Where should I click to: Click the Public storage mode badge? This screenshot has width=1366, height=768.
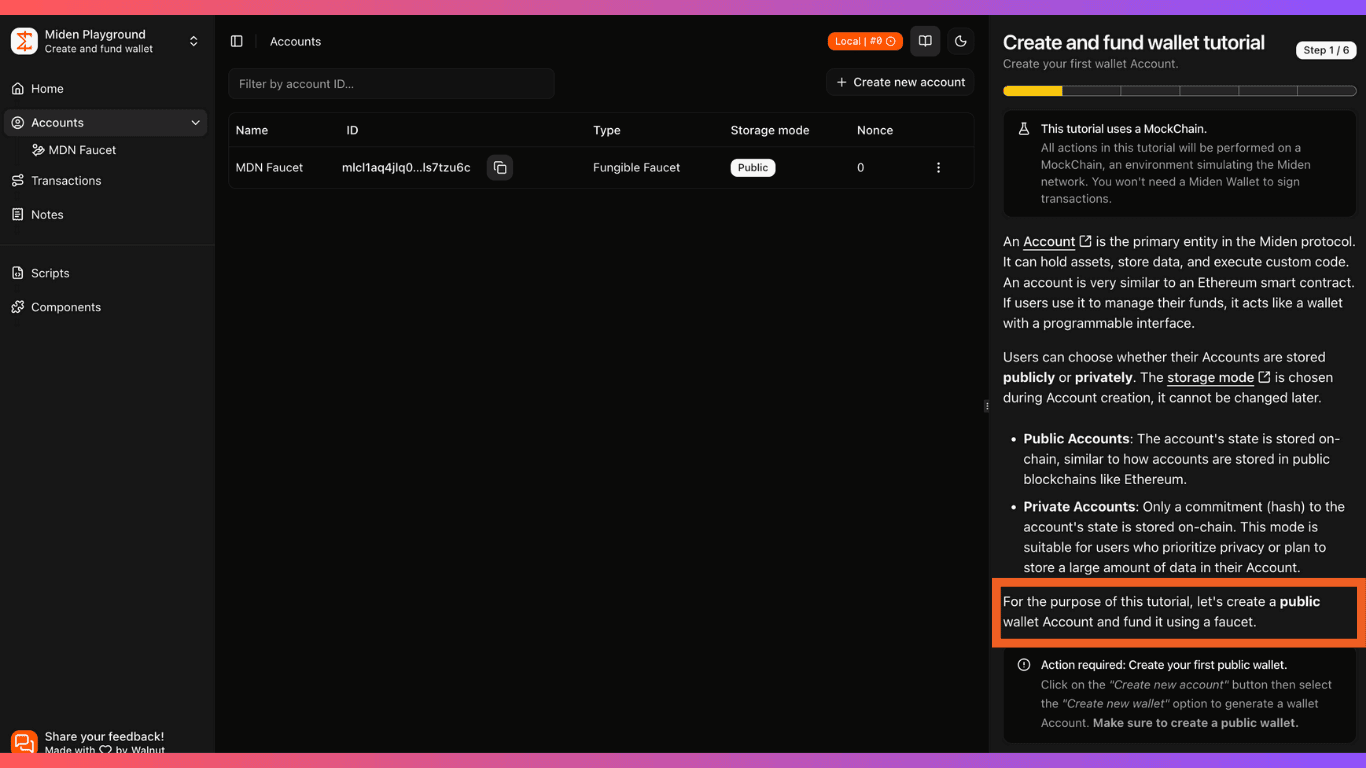753,168
